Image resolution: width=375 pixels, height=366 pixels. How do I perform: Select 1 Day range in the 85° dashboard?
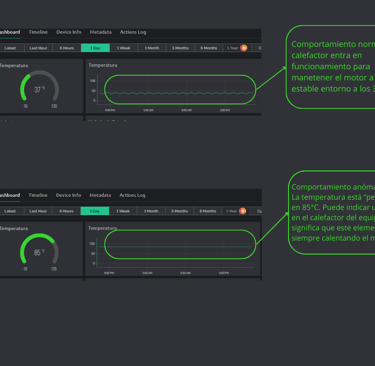coord(95,211)
